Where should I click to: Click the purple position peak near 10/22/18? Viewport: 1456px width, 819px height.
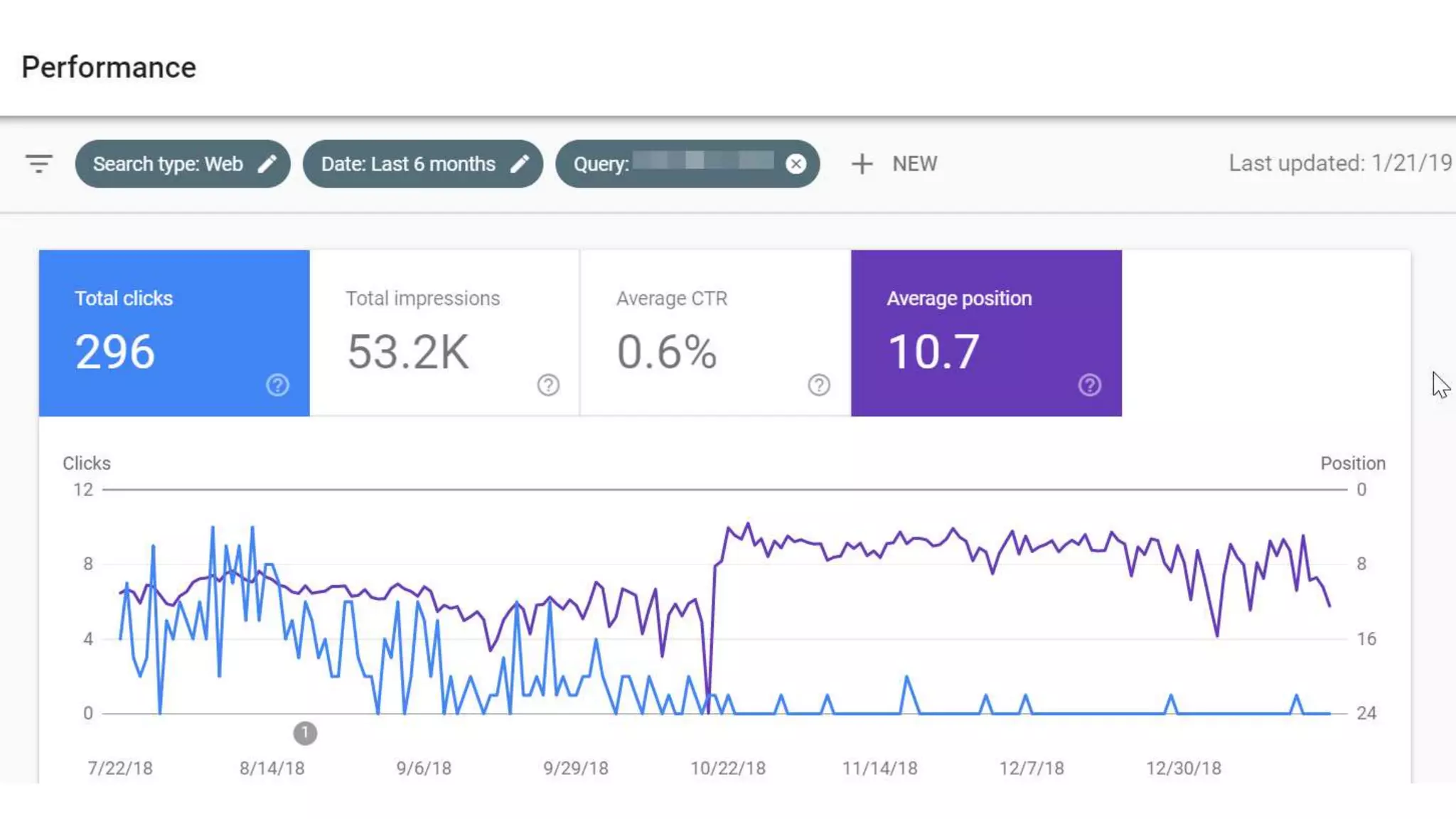(x=747, y=525)
